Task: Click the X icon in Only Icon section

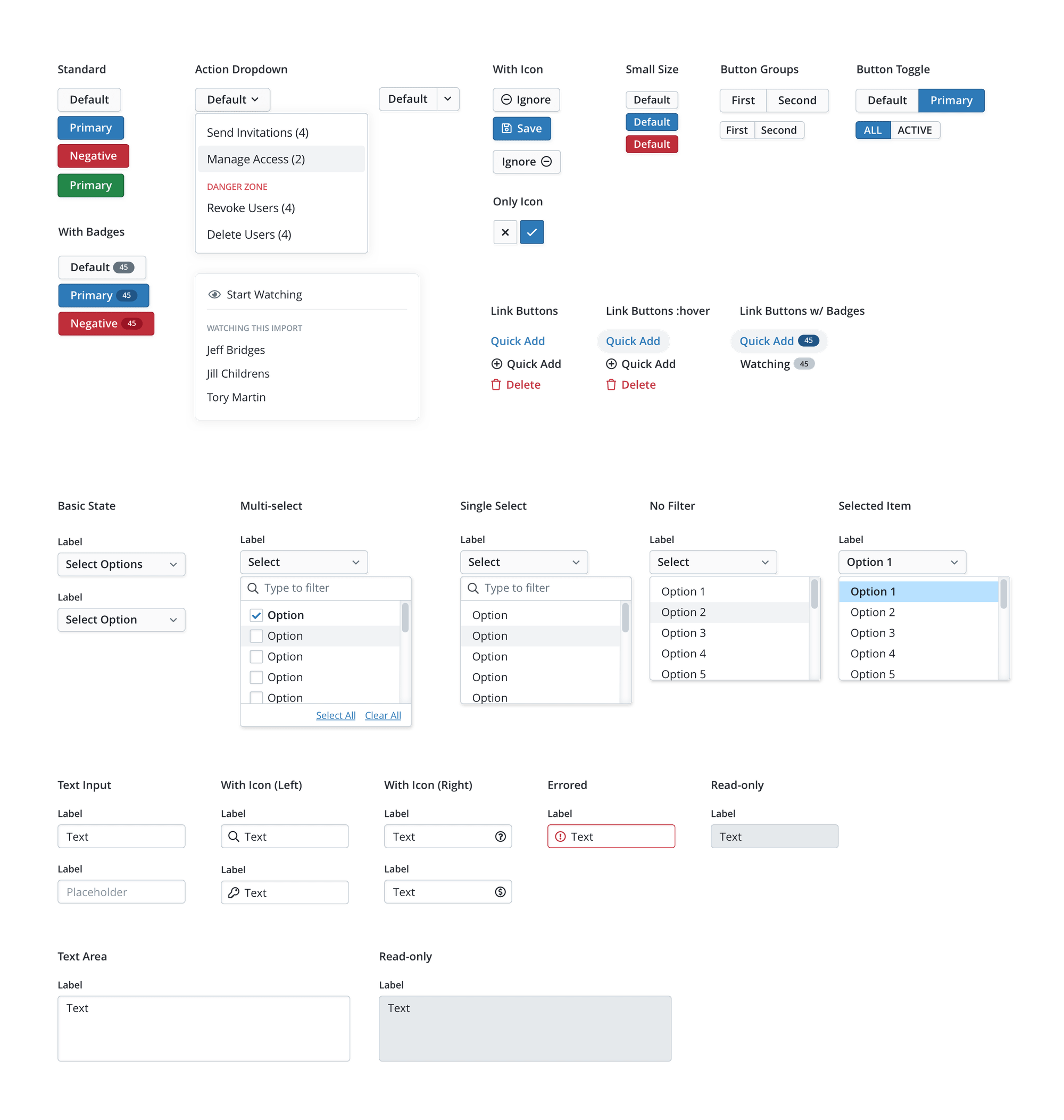Action: point(505,232)
